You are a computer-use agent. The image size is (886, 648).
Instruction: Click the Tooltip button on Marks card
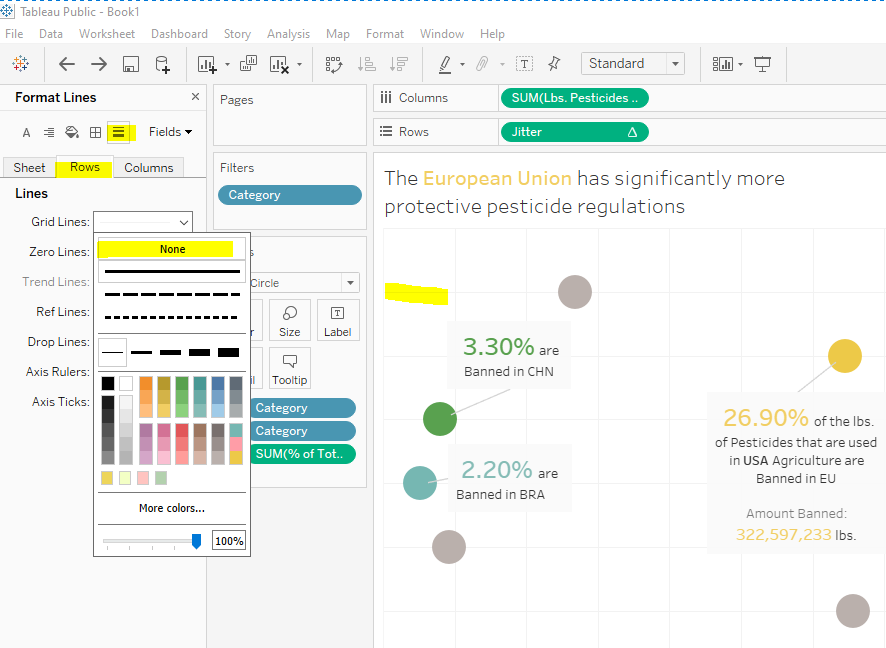290,368
